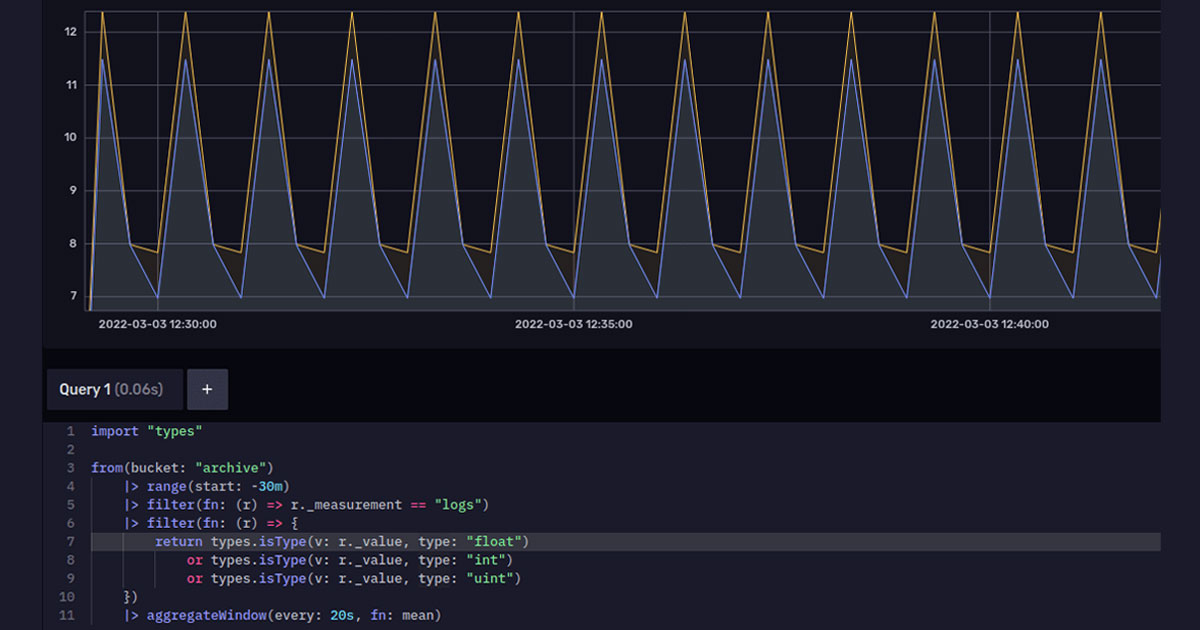Click the 2022-03-03 12:40:00 axis label

(x=989, y=324)
